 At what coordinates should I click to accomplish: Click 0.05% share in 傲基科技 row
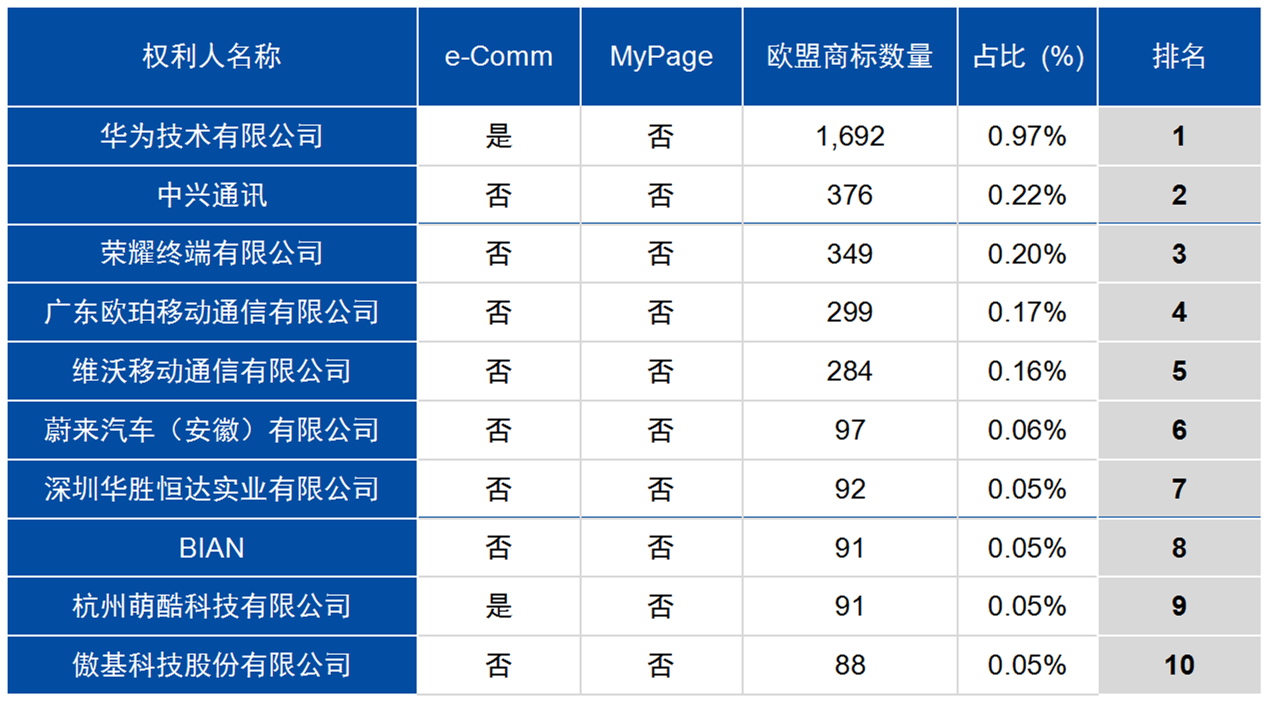(x=1027, y=665)
